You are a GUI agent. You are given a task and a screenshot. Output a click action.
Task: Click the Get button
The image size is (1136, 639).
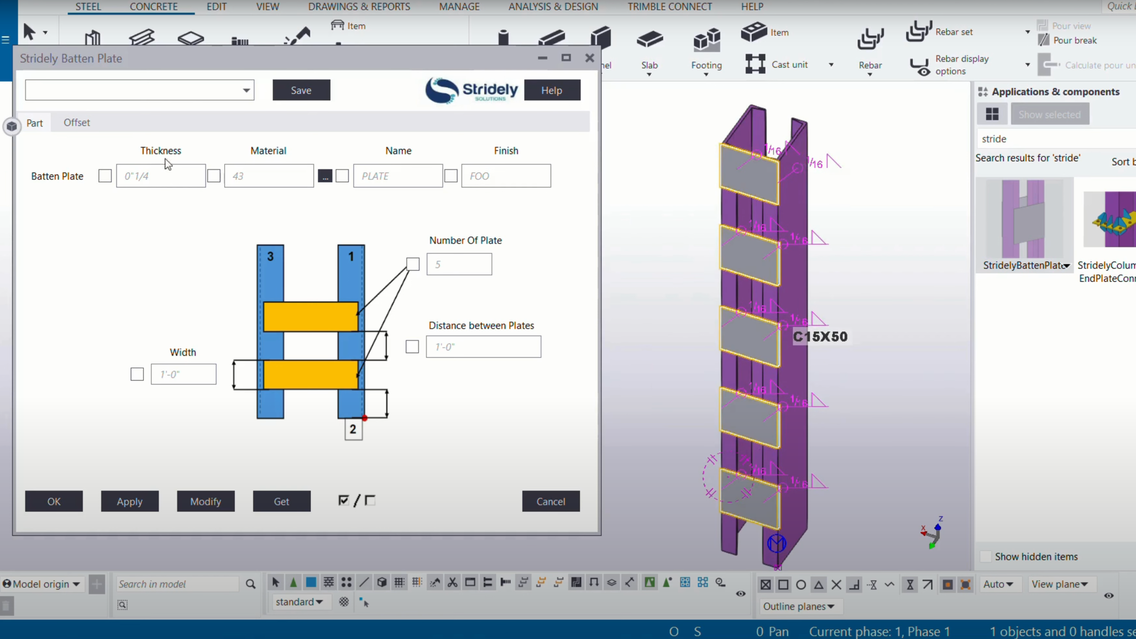(282, 501)
